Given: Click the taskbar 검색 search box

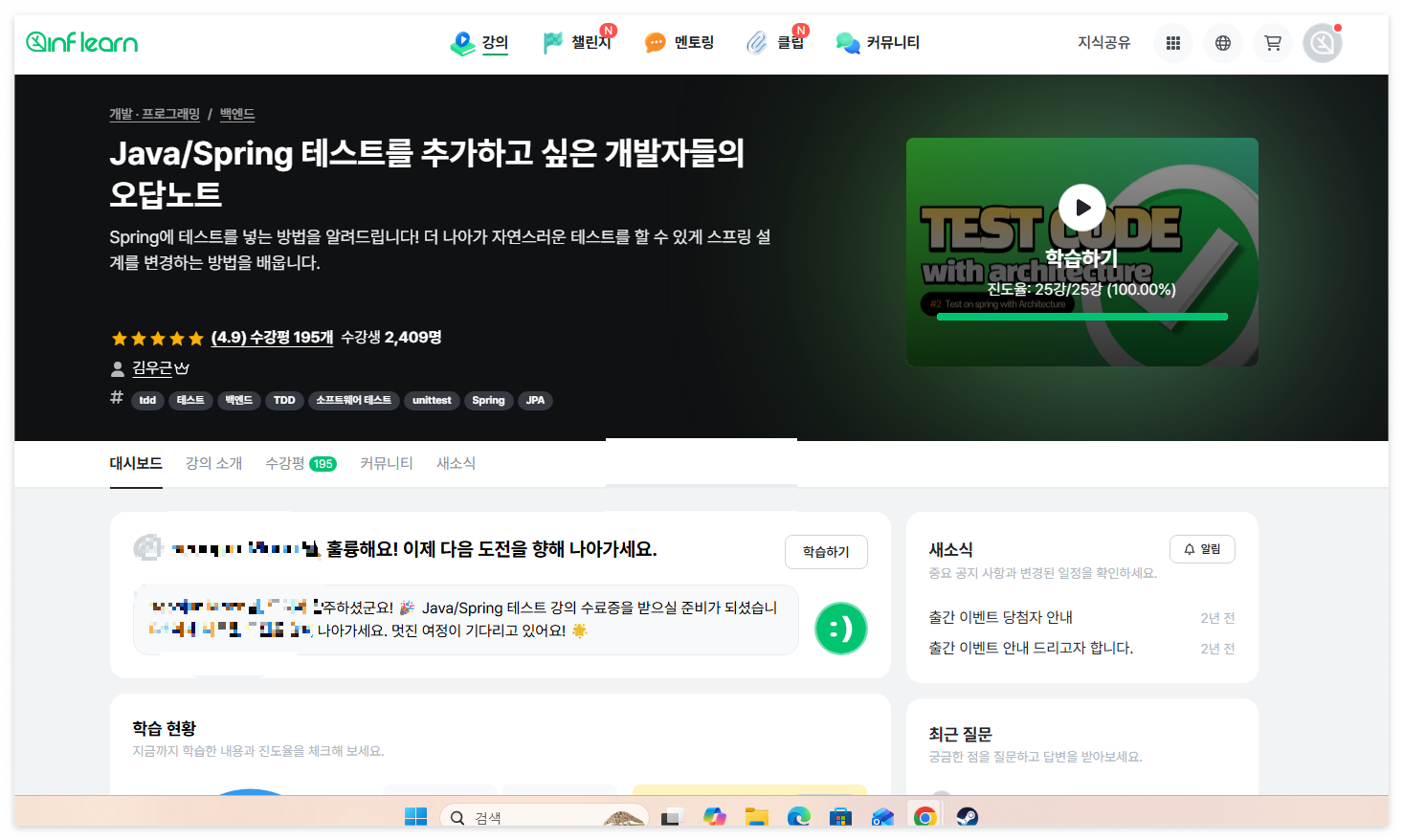Looking at the screenshot, I should pyautogui.click(x=544, y=817).
